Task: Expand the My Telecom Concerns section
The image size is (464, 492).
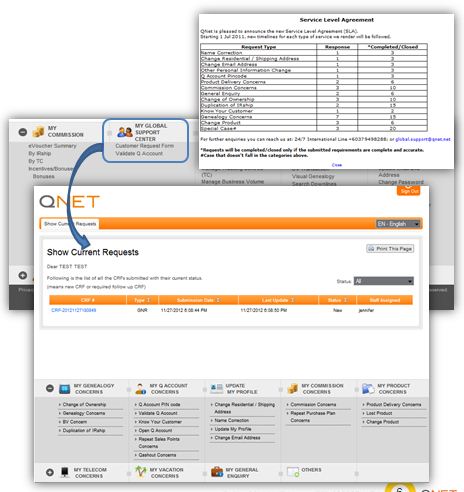Action: coord(50,472)
